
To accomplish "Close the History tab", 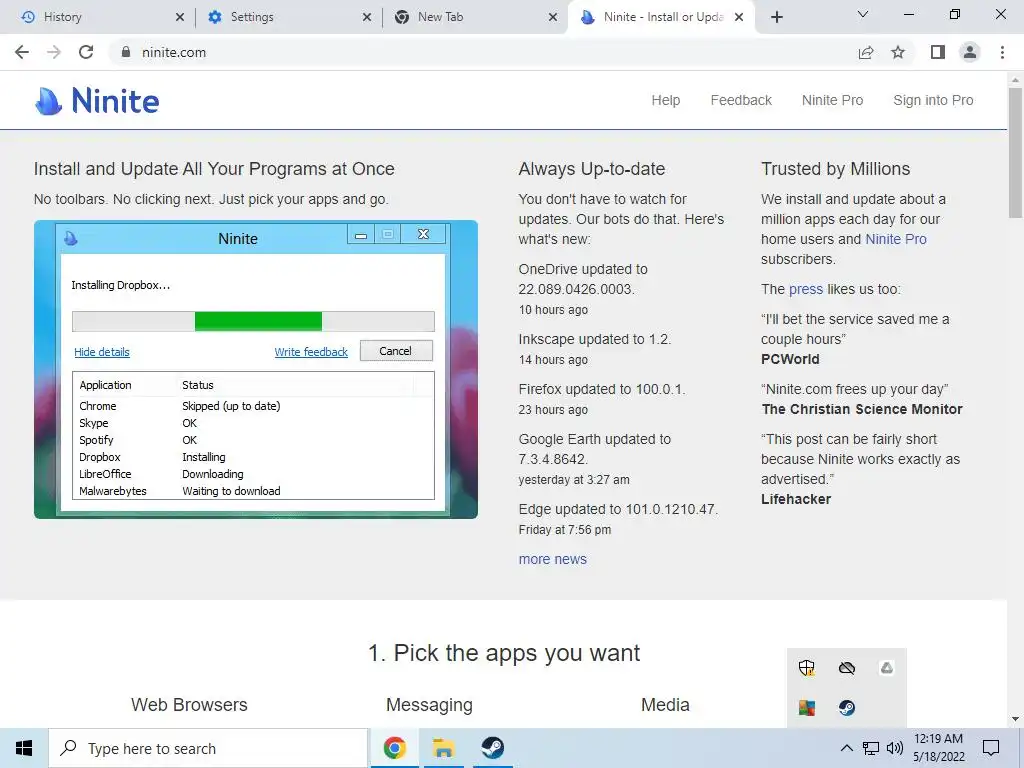I will (180, 17).
